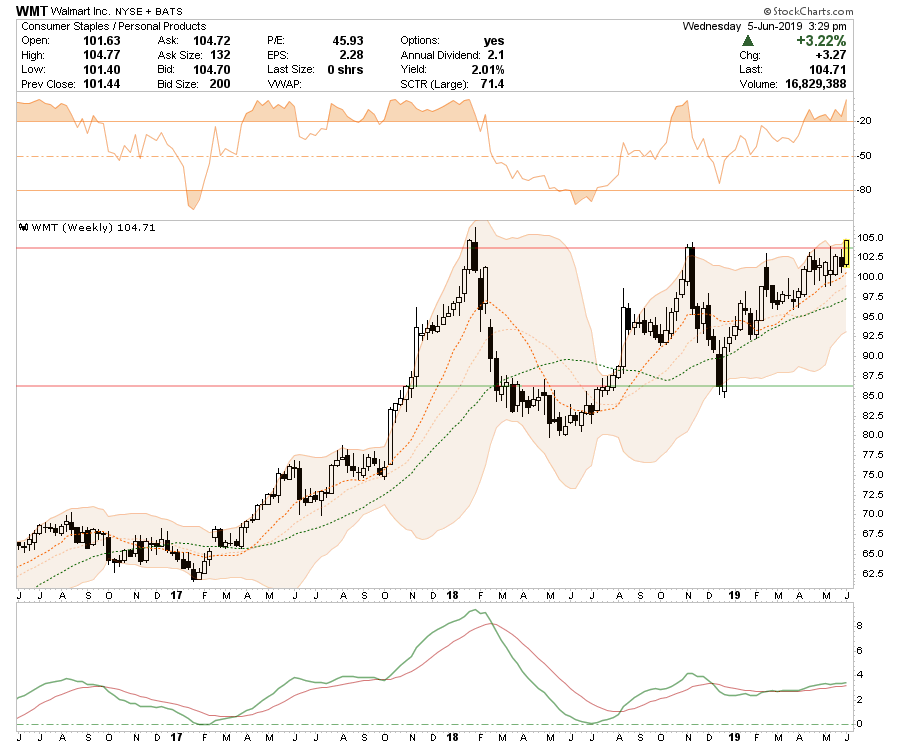Click the -50 level label on oscillator axis
This screenshot has width=900, height=746.
pos(864,156)
